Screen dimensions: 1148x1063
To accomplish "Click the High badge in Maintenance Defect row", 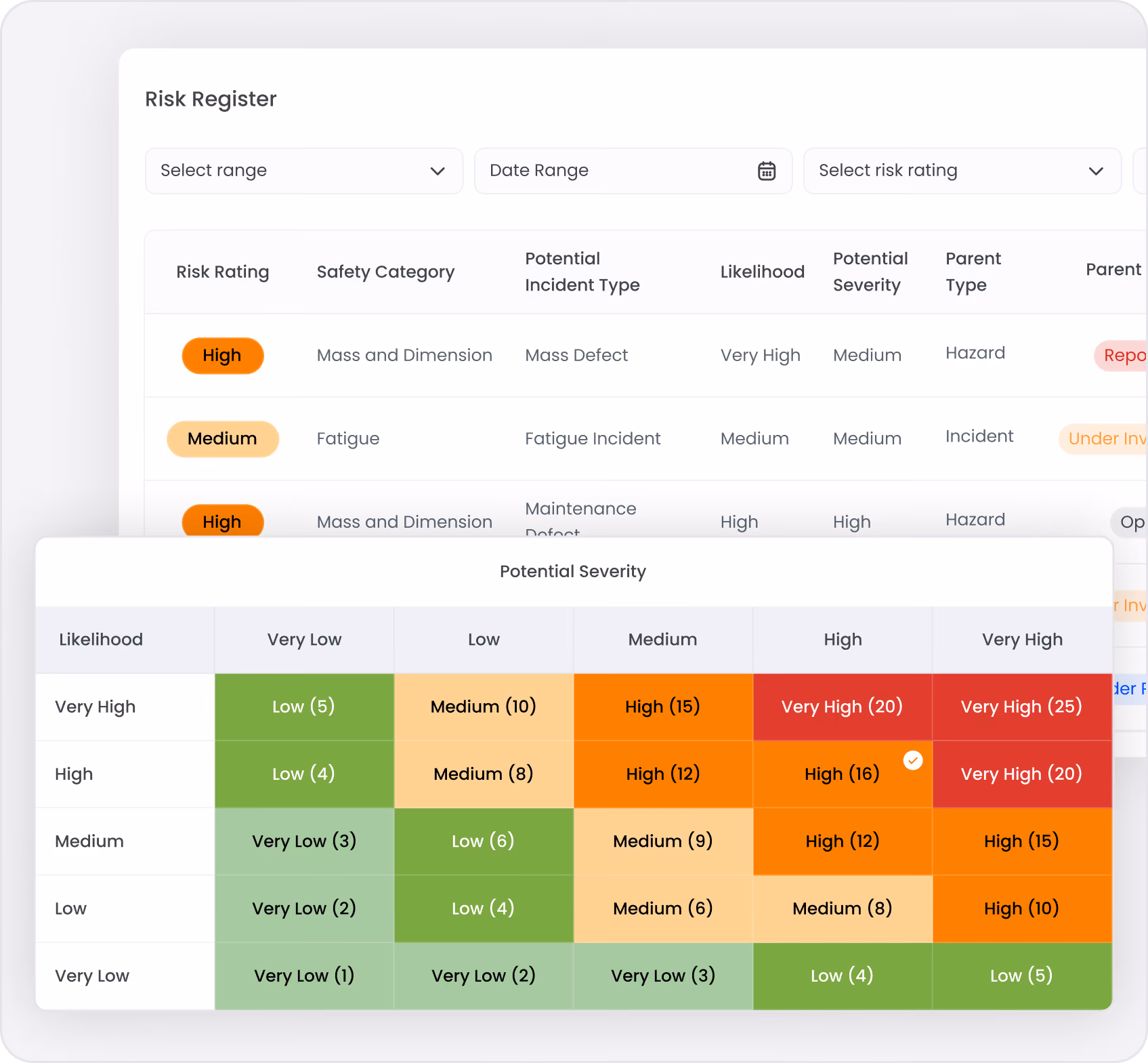I will click(x=222, y=522).
